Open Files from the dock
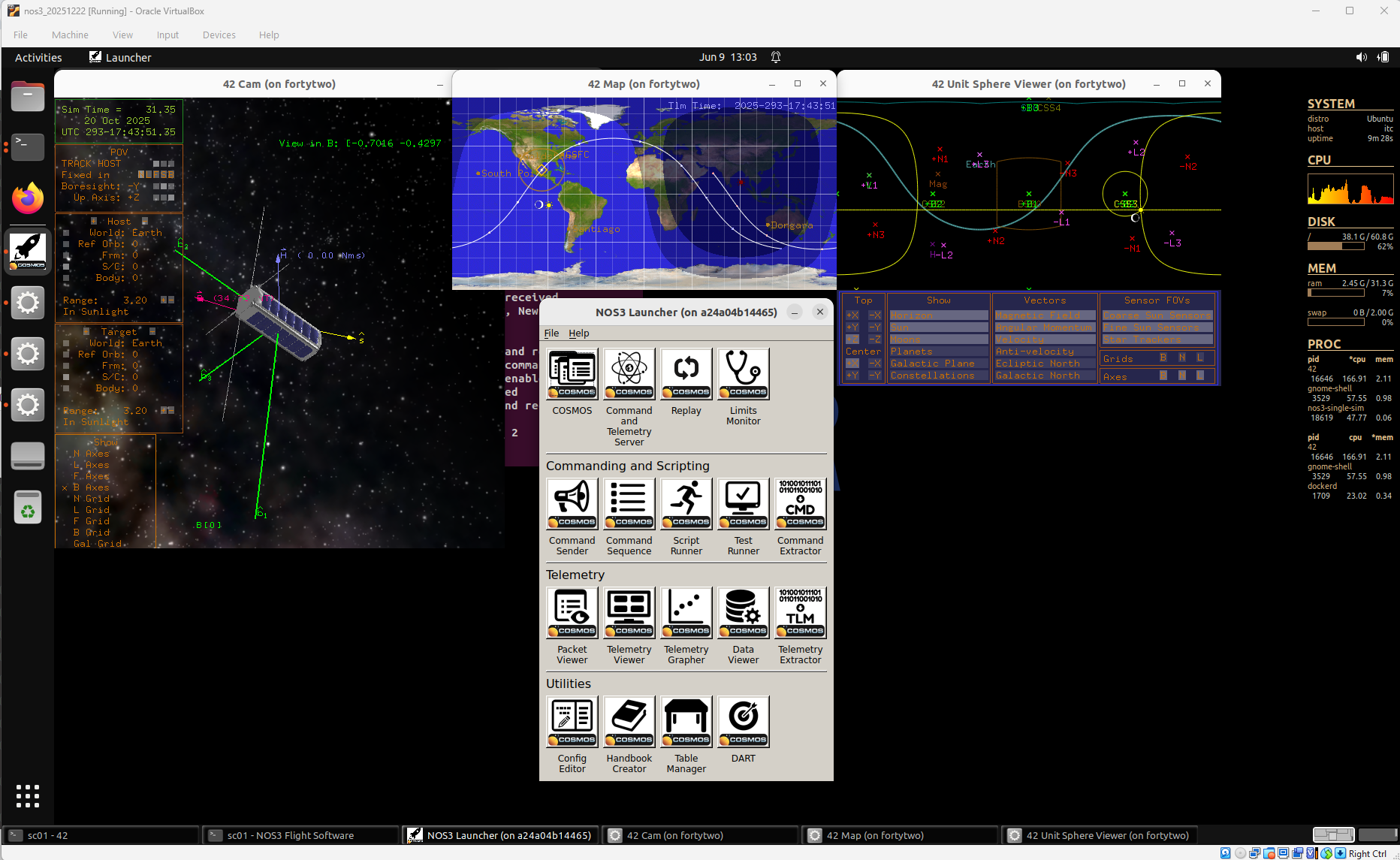The image size is (1400, 860). point(28,96)
